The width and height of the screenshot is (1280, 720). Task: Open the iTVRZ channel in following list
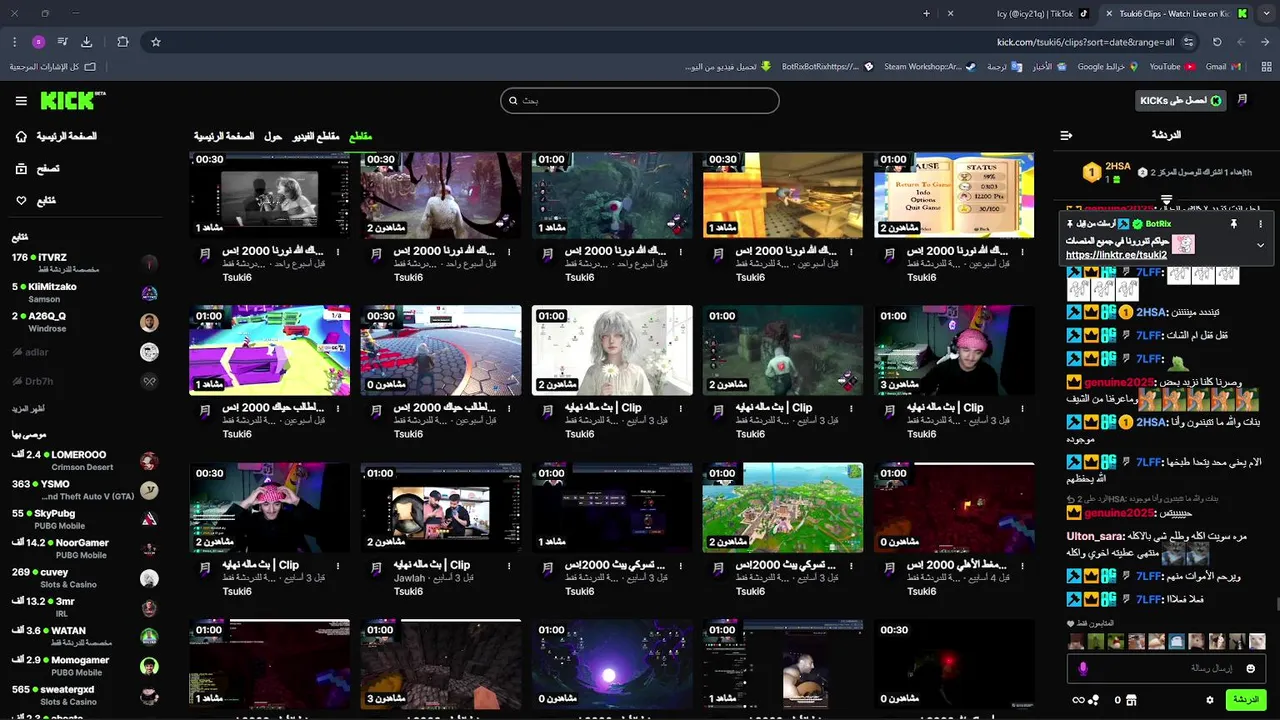click(85, 263)
